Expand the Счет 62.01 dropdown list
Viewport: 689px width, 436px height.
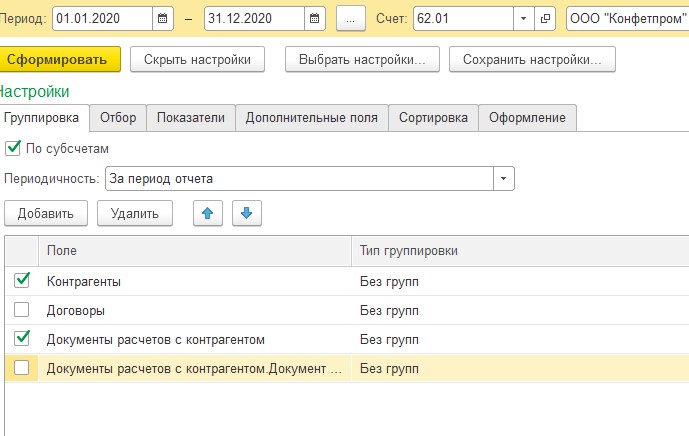tap(524, 18)
